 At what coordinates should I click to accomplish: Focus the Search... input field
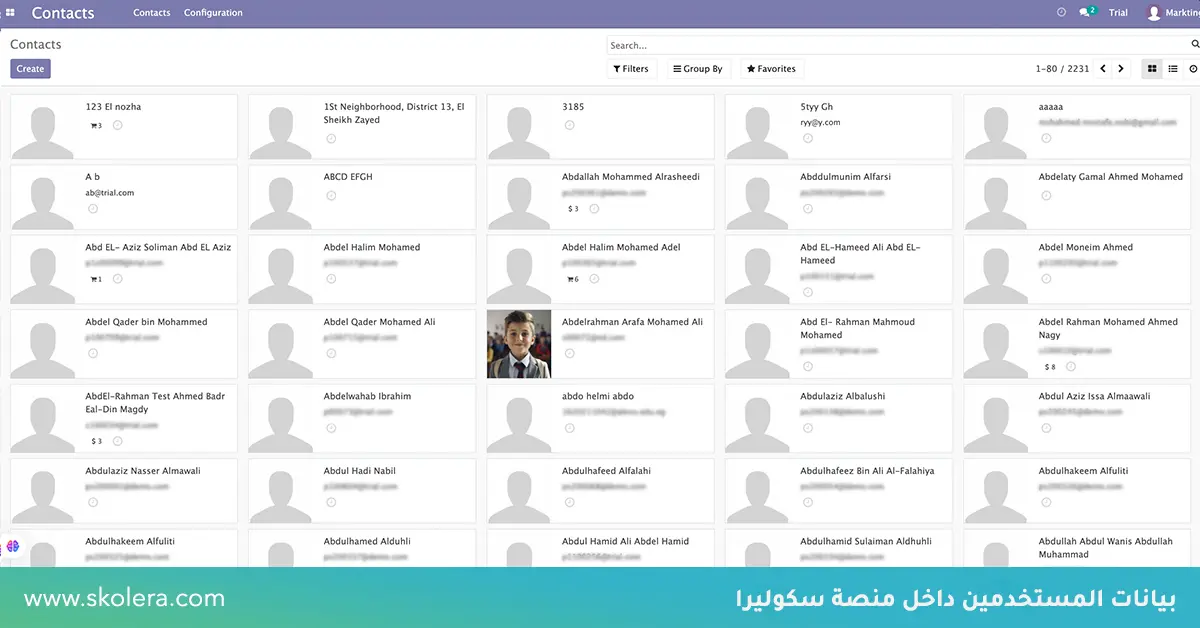click(x=897, y=45)
